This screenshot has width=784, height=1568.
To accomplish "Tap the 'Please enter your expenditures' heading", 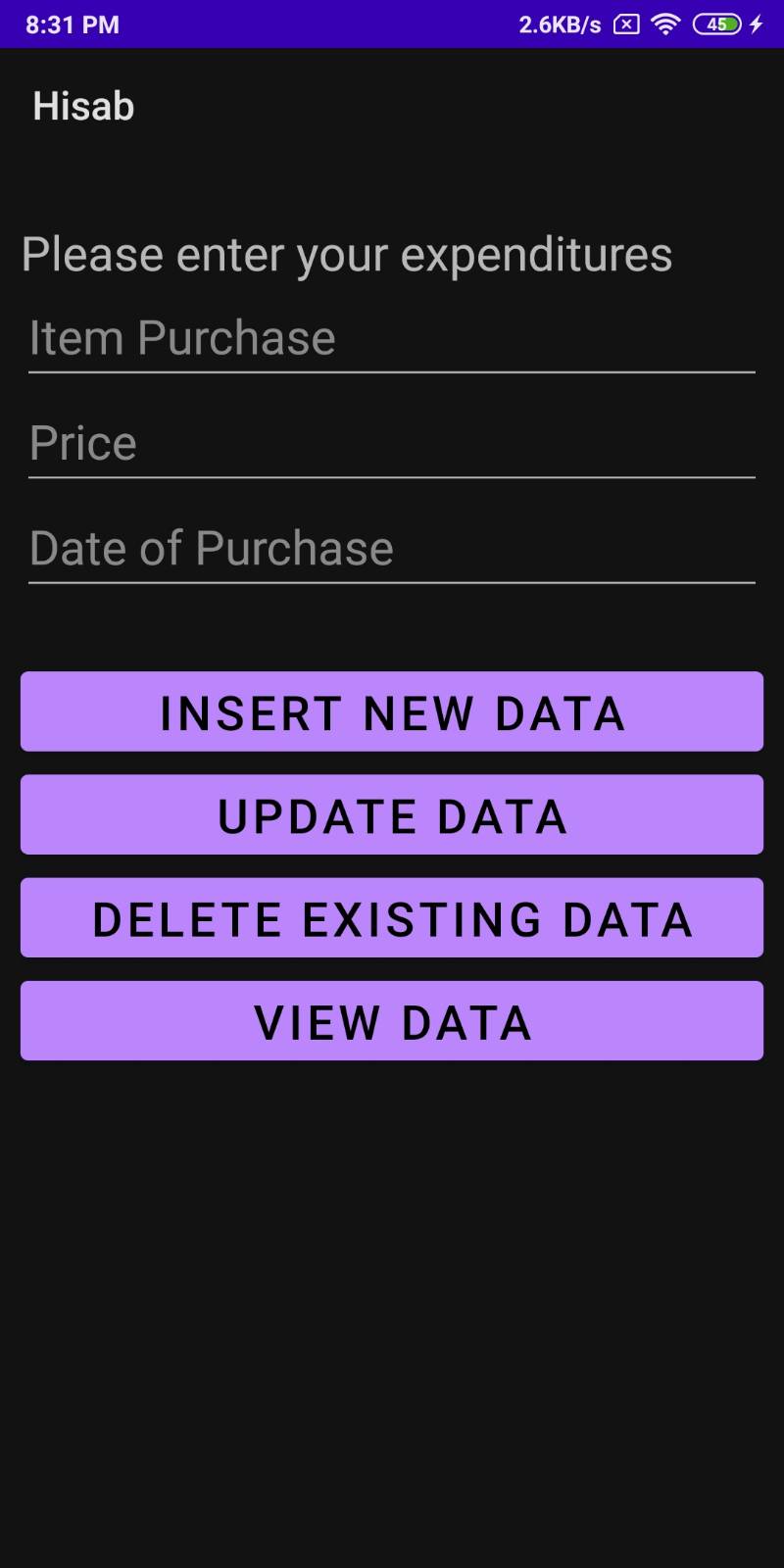I will [x=347, y=256].
